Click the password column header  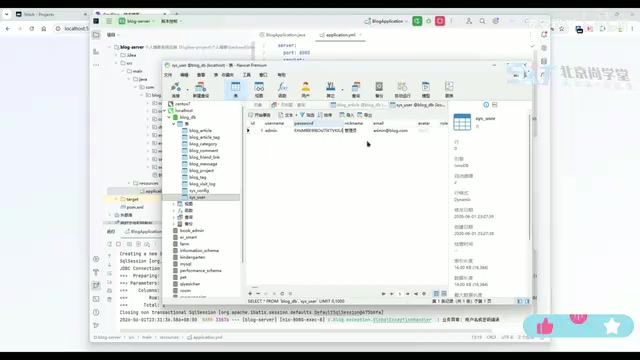click(x=318, y=123)
